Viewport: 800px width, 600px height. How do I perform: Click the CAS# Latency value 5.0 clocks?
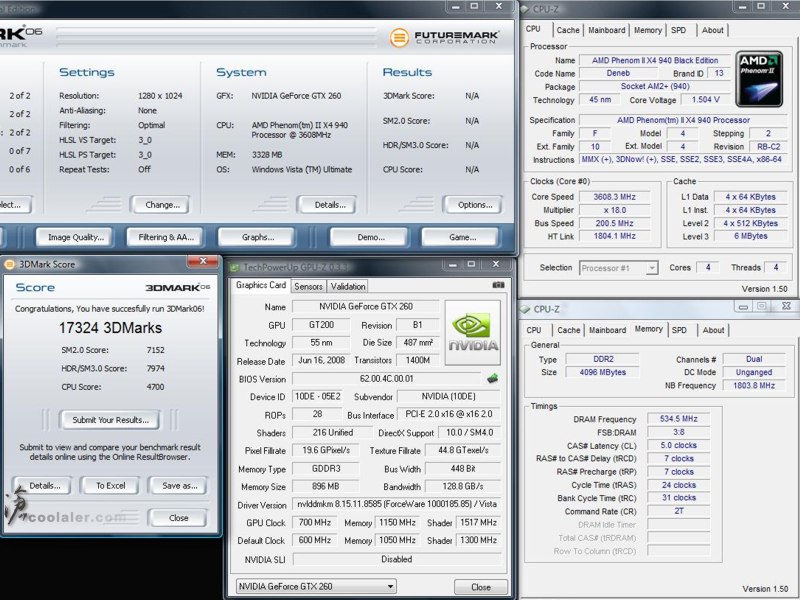click(678, 445)
